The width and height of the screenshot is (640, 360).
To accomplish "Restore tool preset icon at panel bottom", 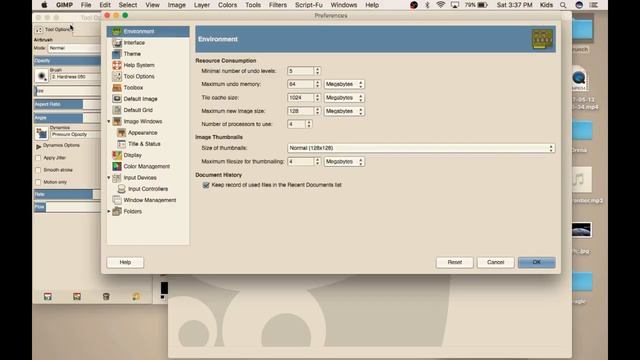I will pyautogui.click(x=77, y=297).
